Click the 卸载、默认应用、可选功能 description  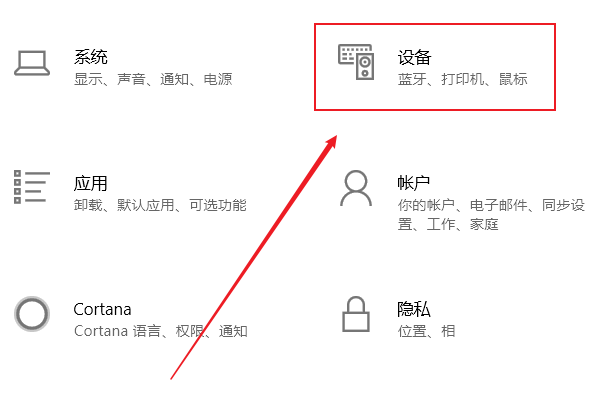pyautogui.click(x=160, y=206)
